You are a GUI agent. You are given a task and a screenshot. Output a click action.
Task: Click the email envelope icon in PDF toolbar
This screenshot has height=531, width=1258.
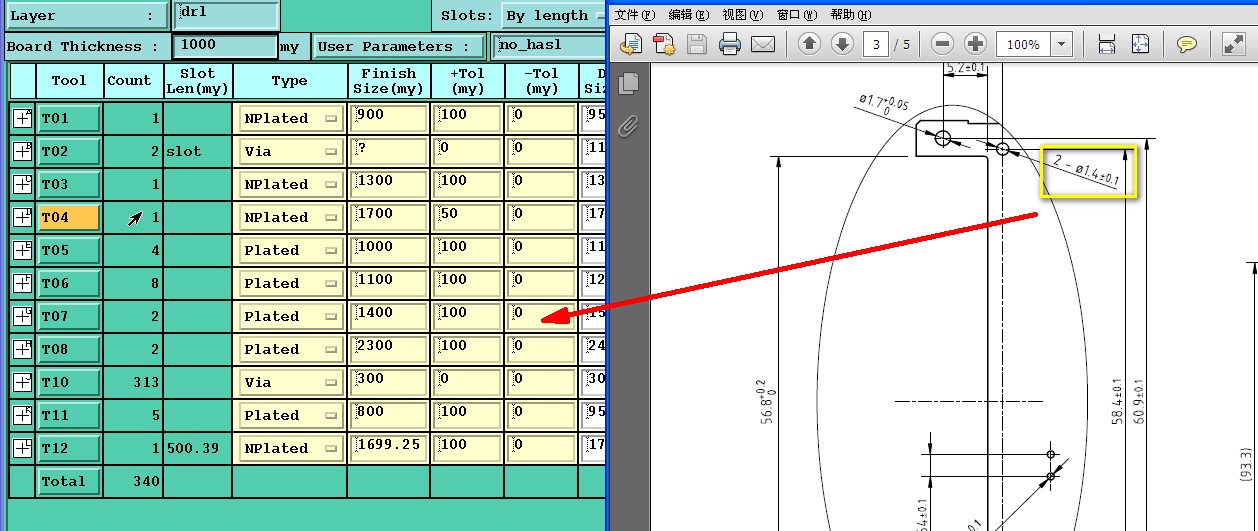763,44
